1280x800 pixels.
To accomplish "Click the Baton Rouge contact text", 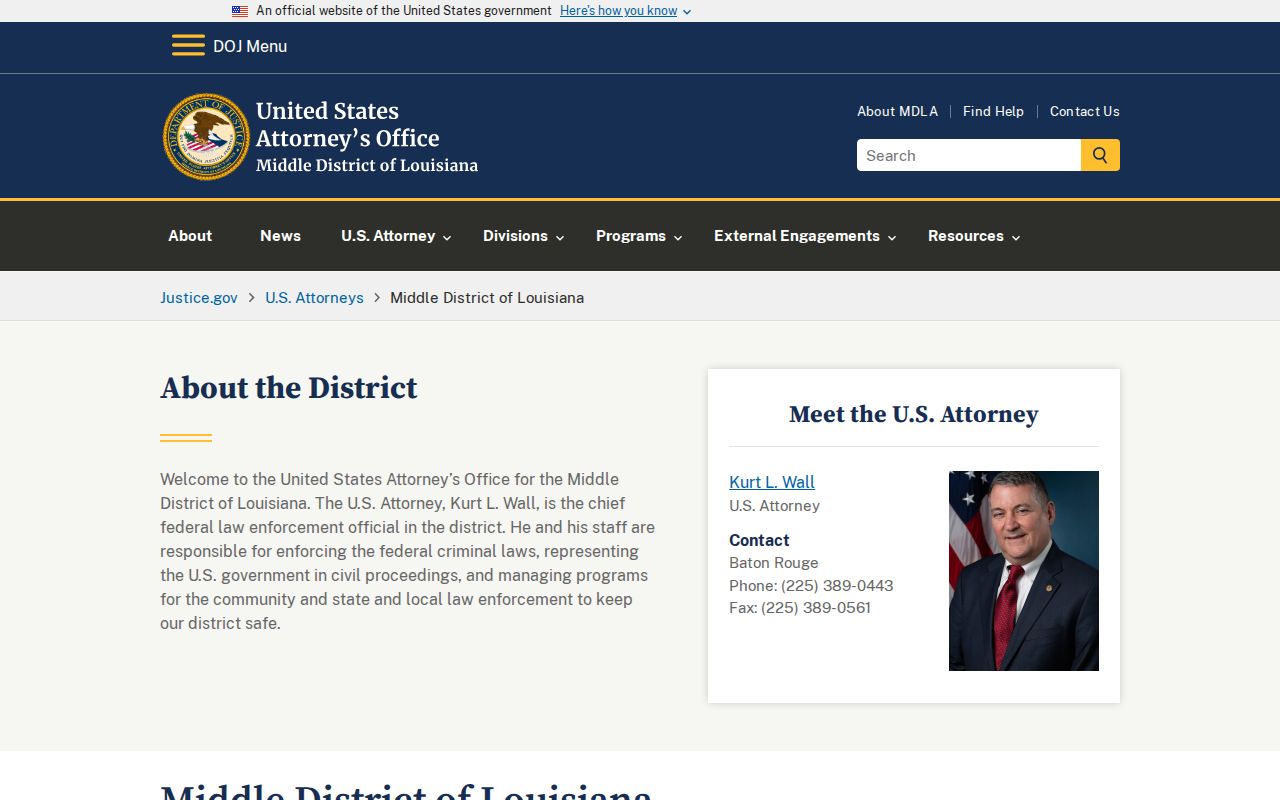I will point(774,562).
